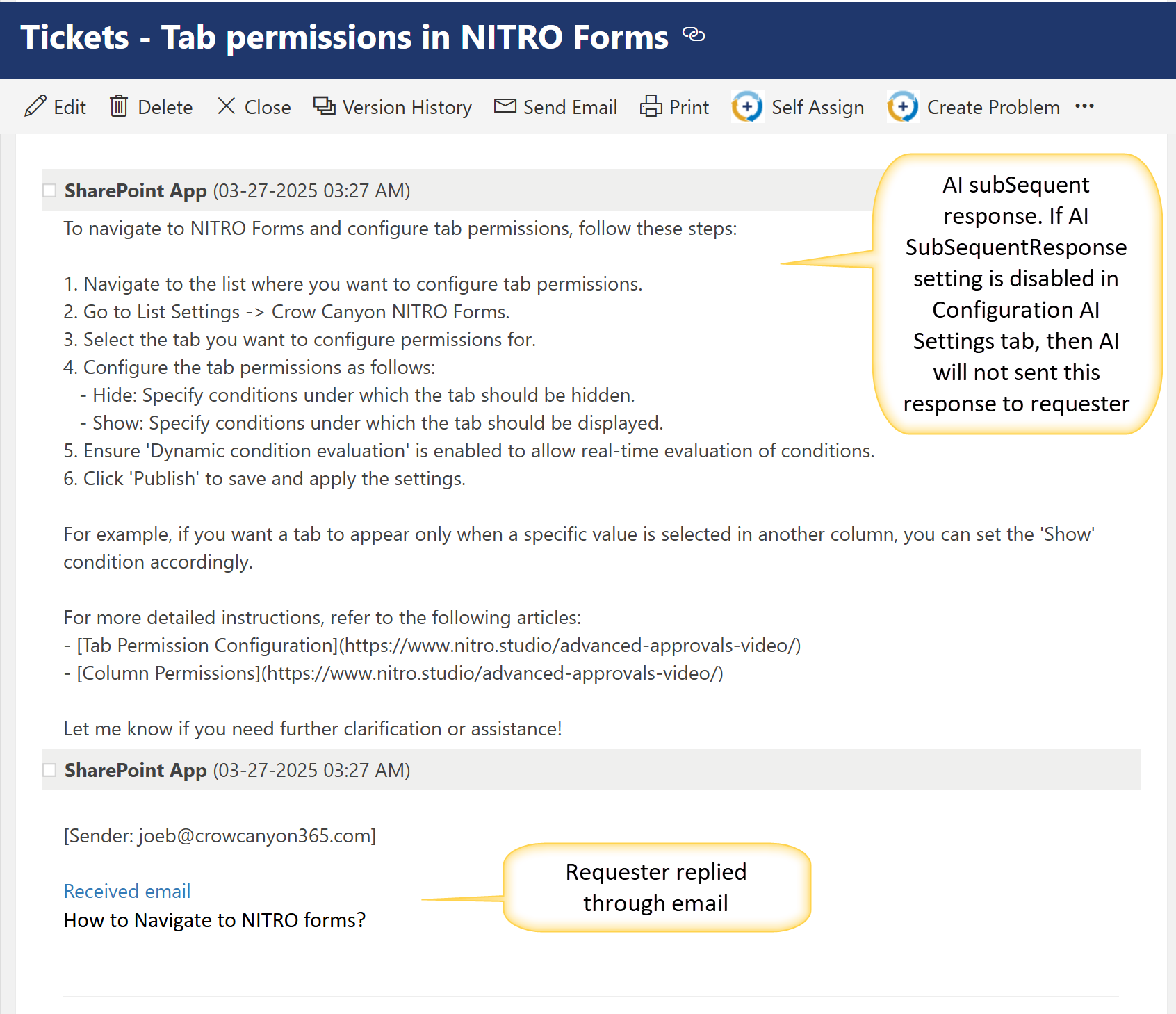Image resolution: width=1176 pixels, height=1014 pixels.
Task: Check the second SharePoint App comment checkbox
Action: [49, 770]
